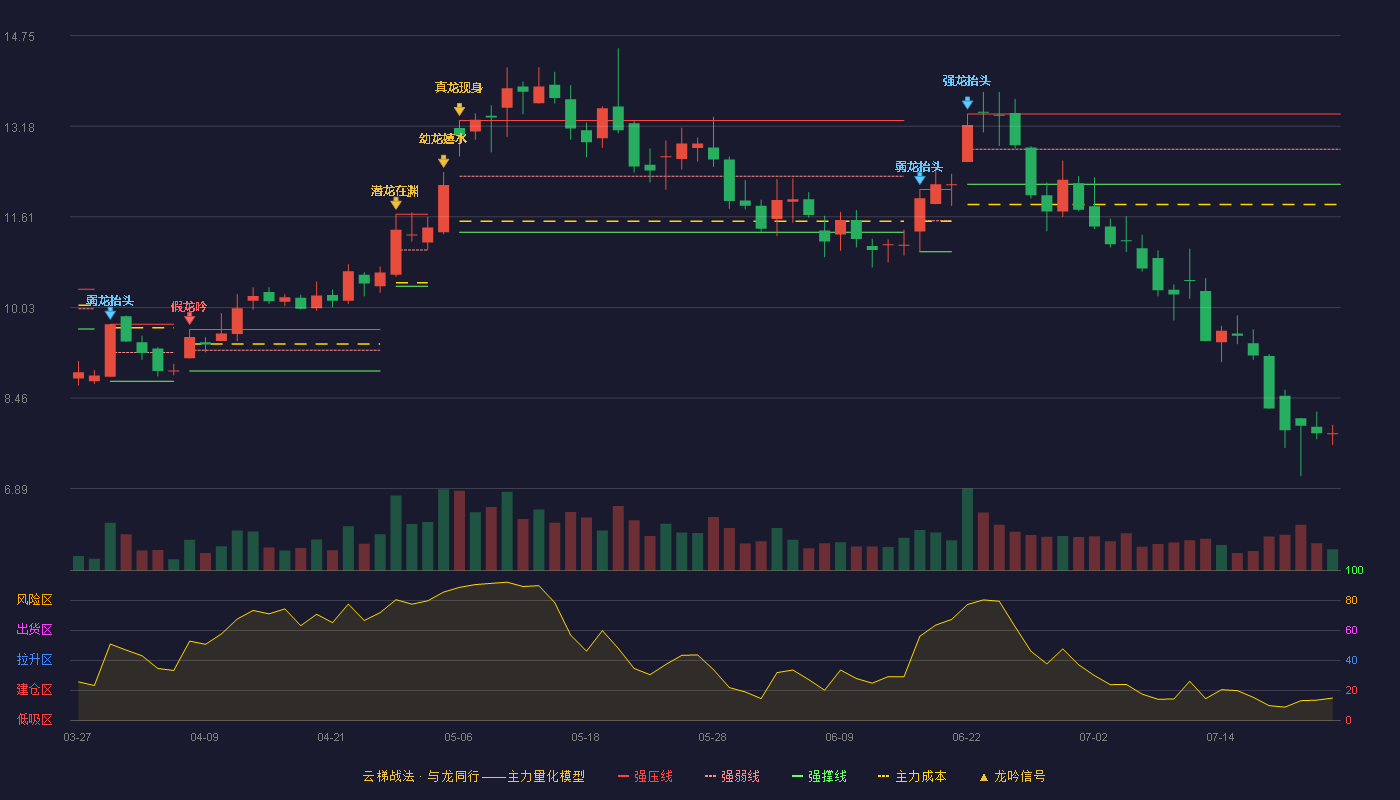Image resolution: width=1400 pixels, height=800 pixels.
Task: Select the red arrow below 假龙吟
Action: coord(189,319)
